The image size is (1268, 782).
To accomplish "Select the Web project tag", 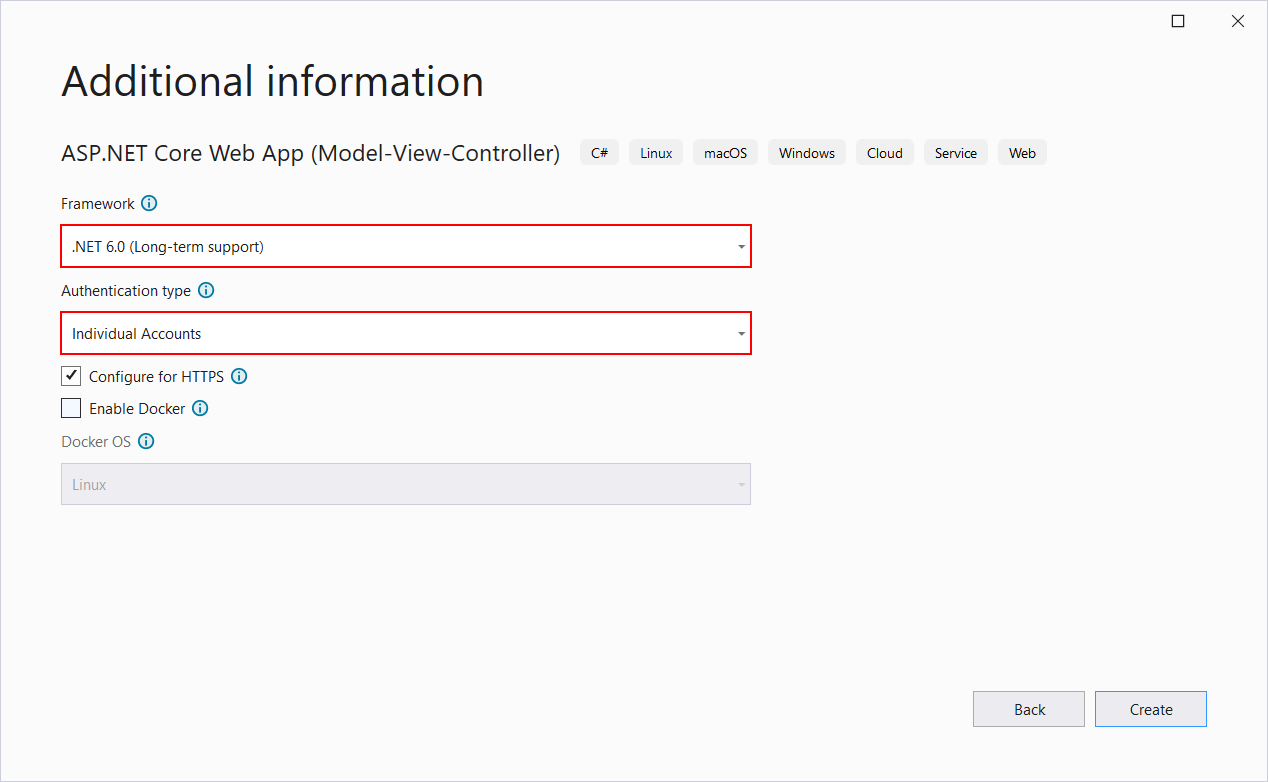I will [1022, 152].
